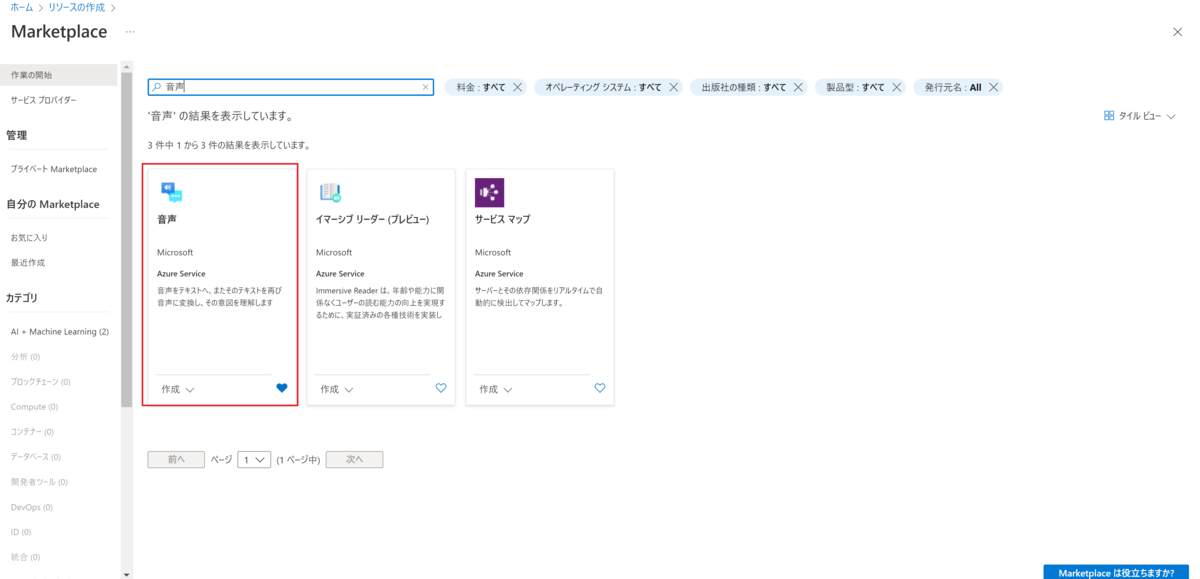Open the イマーシブ リーダー (プレビュー) card title
Image resolution: width=1200 pixels, height=579 pixels.
coord(372,219)
